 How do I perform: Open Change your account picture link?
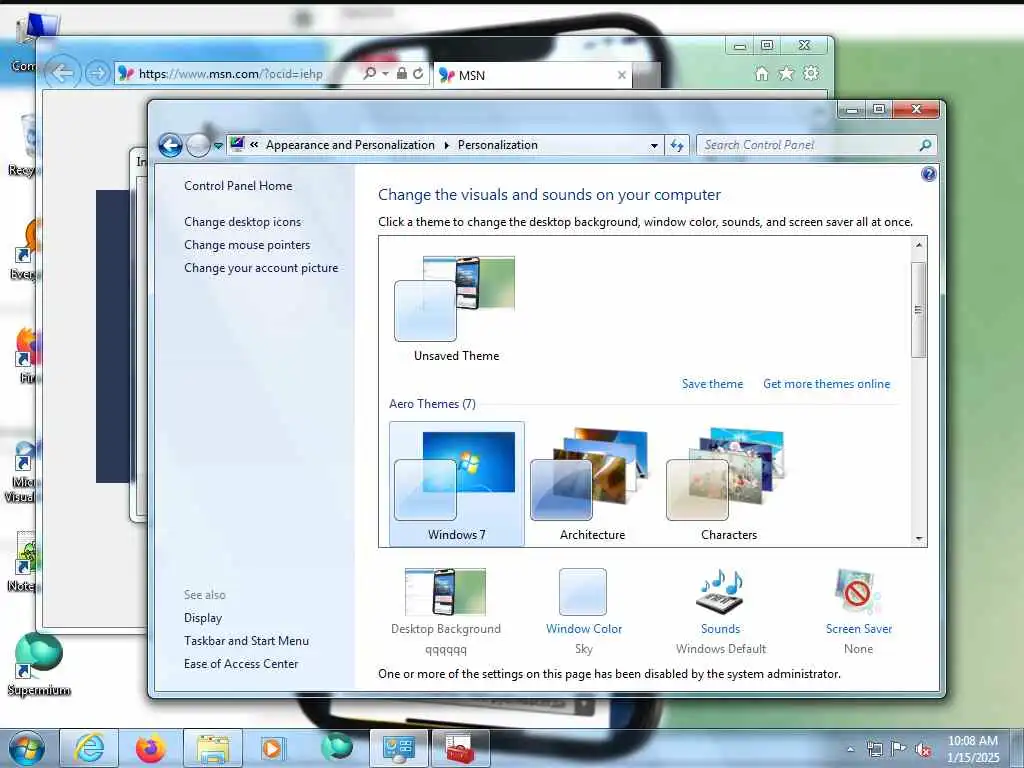[x=261, y=268]
